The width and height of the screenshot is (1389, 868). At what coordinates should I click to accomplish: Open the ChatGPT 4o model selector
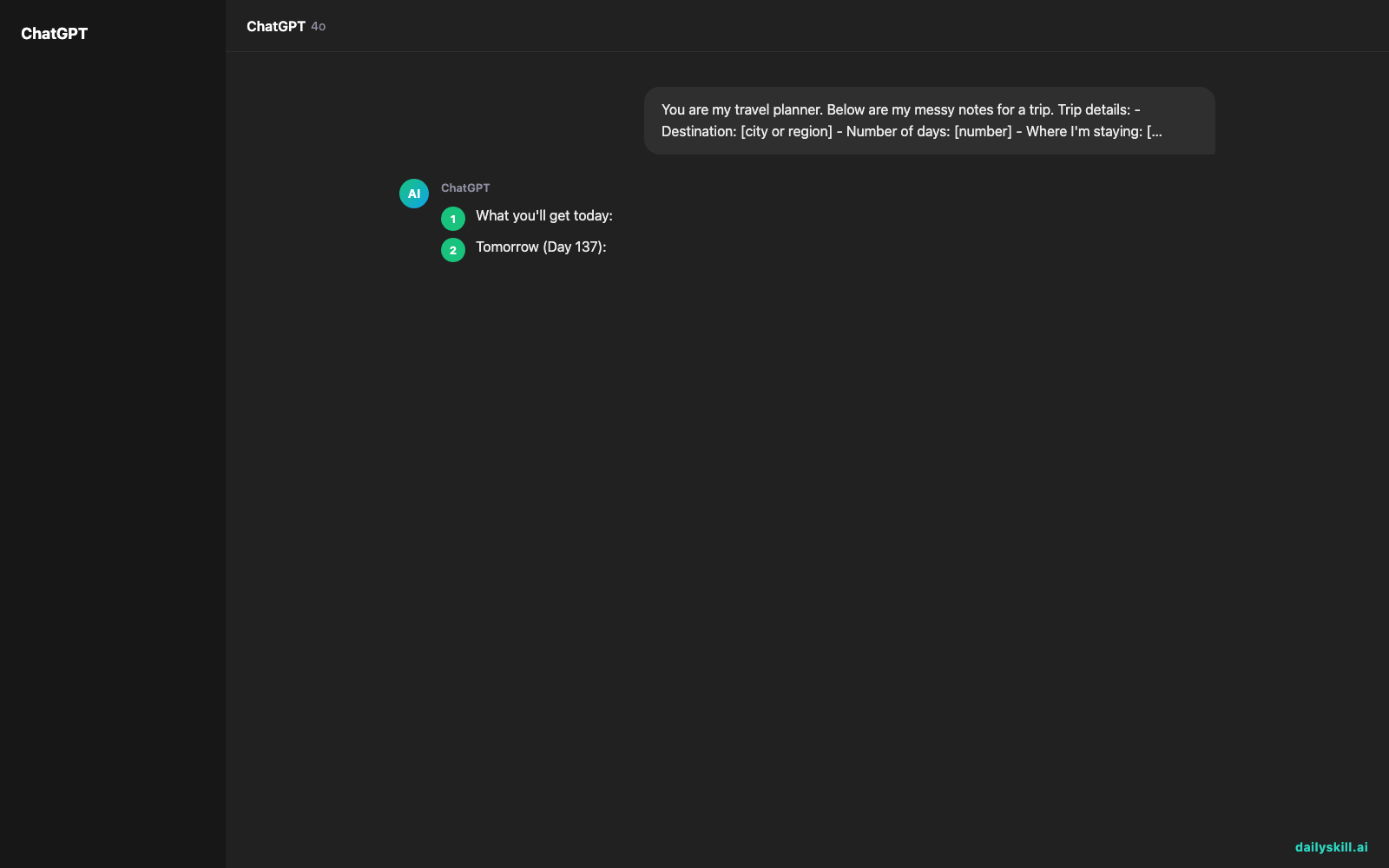tap(286, 26)
